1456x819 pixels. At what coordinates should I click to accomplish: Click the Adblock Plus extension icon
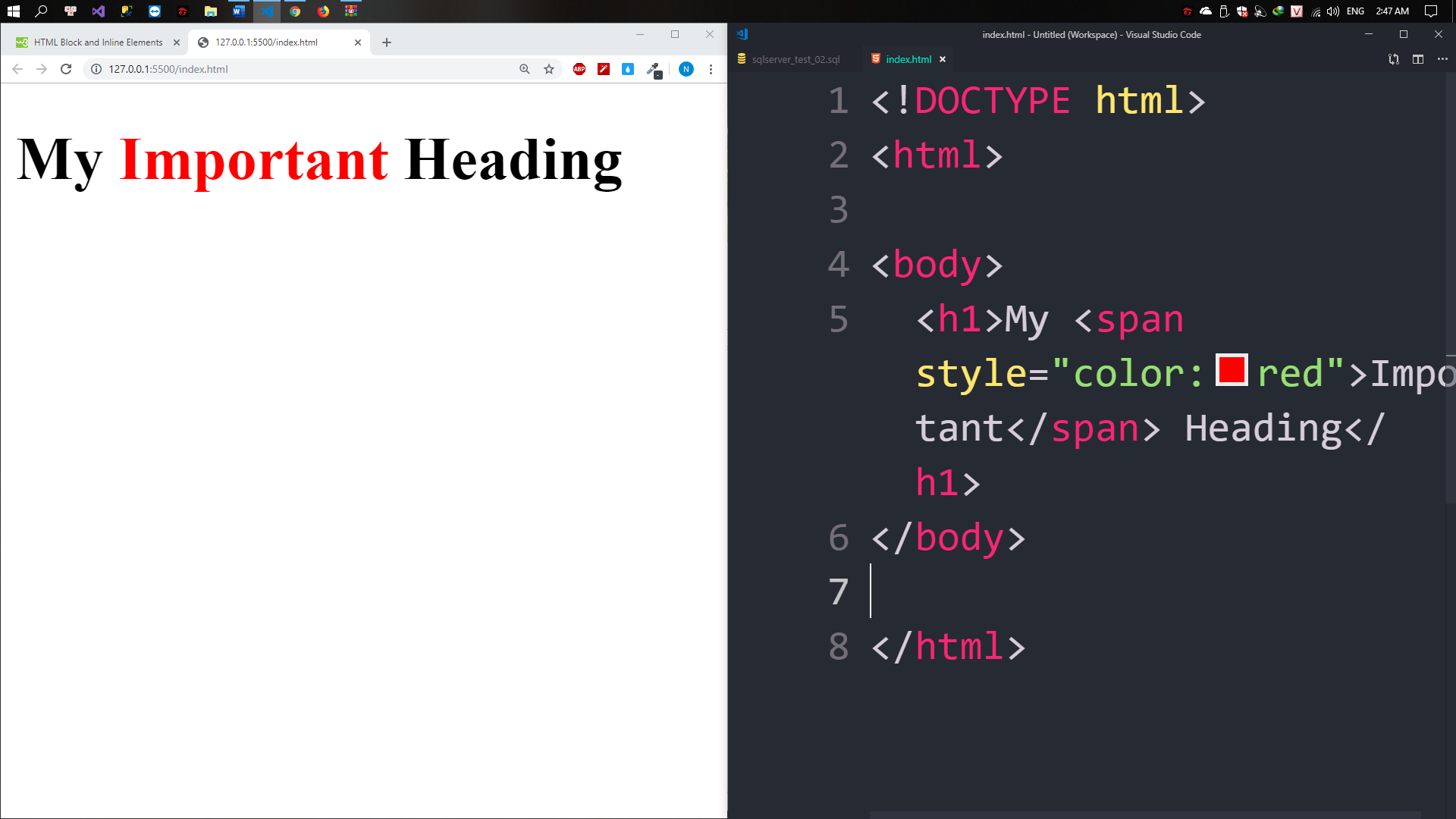[x=579, y=69]
